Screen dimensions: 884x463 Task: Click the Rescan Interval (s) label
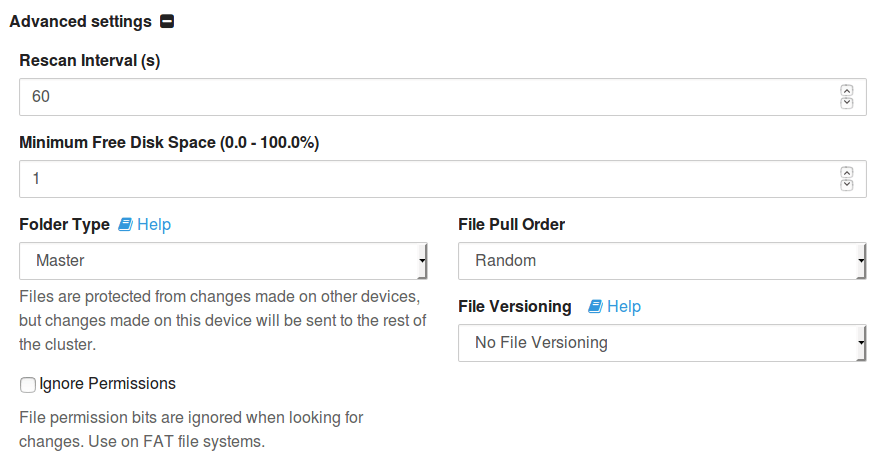tap(90, 61)
